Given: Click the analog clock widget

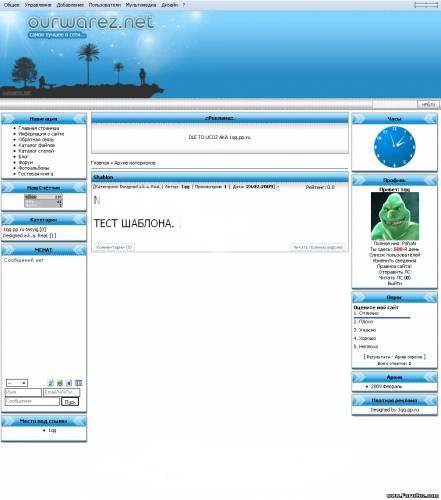Looking at the screenshot, I should 395,147.
